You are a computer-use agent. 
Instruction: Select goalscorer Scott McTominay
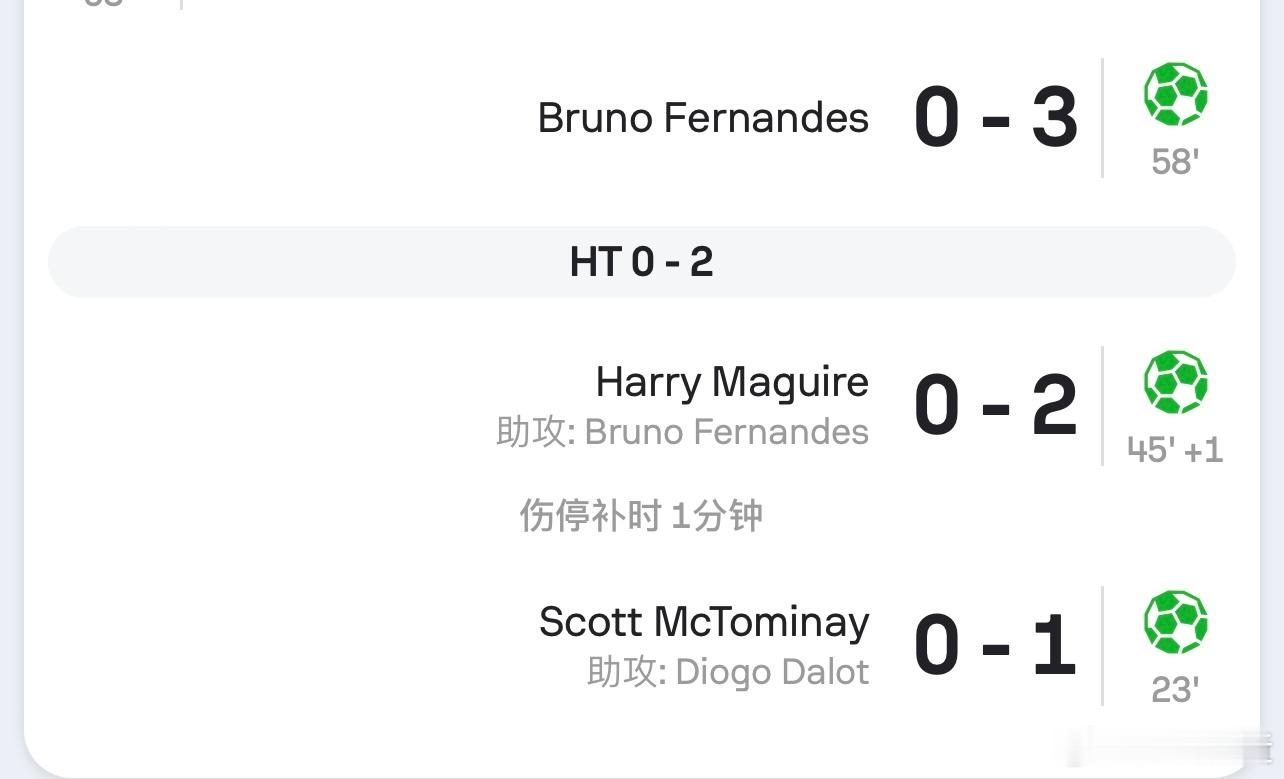point(704,622)
